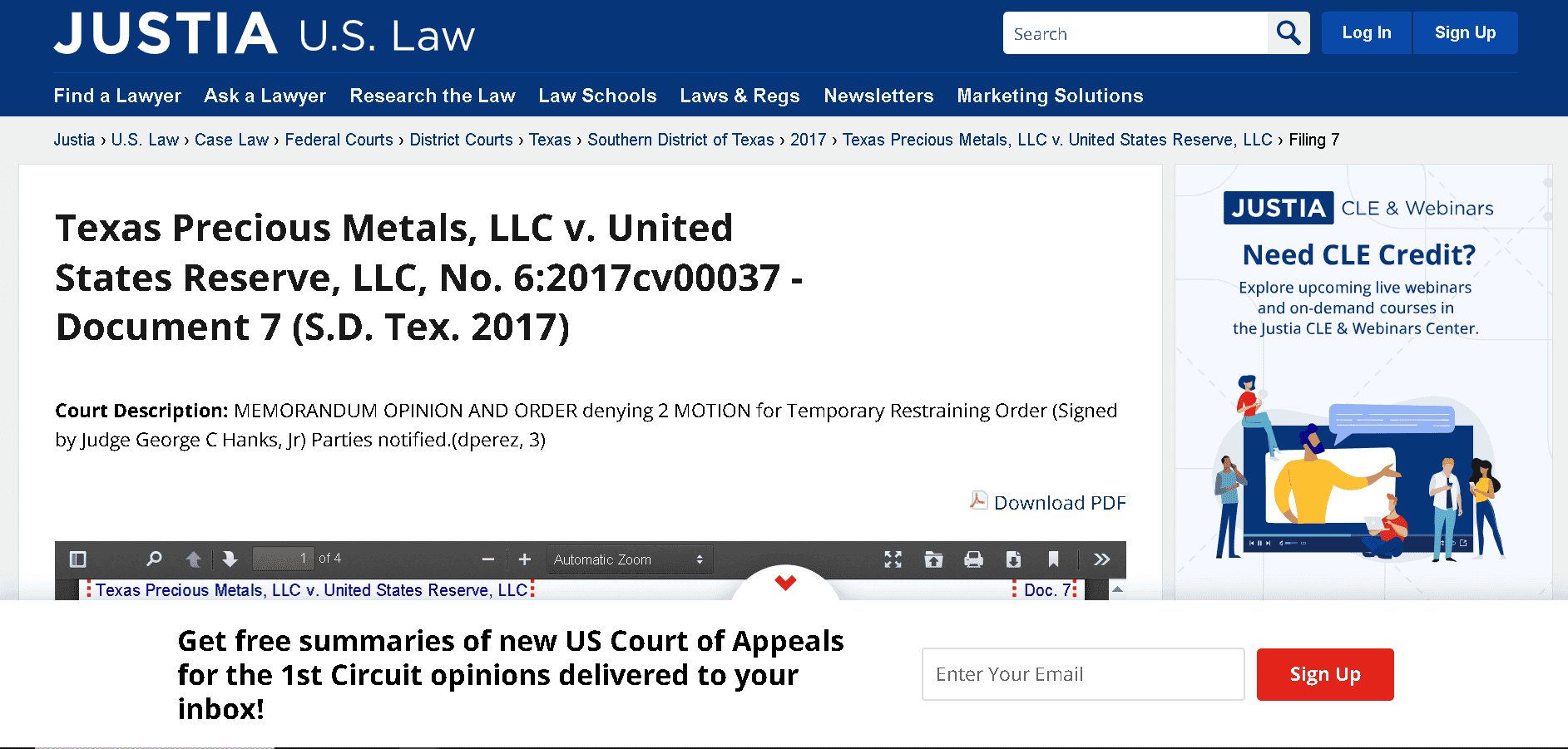This screenshot has width=1568, height=749.
Task: Switch PDF viewer to presentation mode
Action: pos(893,559)
